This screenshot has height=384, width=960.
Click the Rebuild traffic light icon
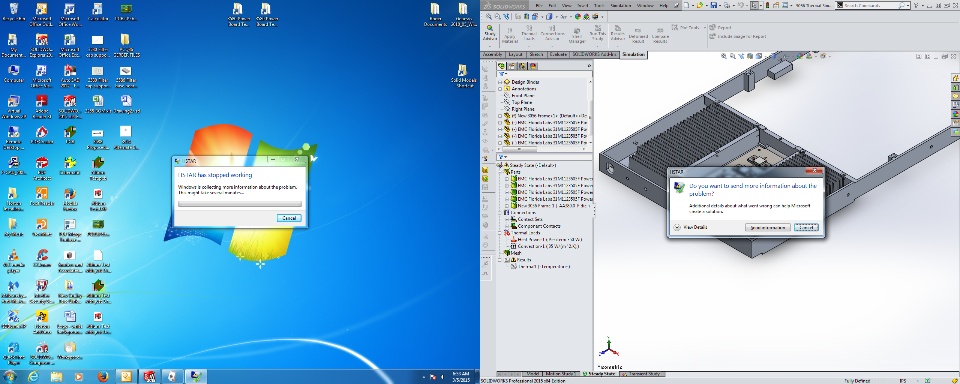click(768, 5)
